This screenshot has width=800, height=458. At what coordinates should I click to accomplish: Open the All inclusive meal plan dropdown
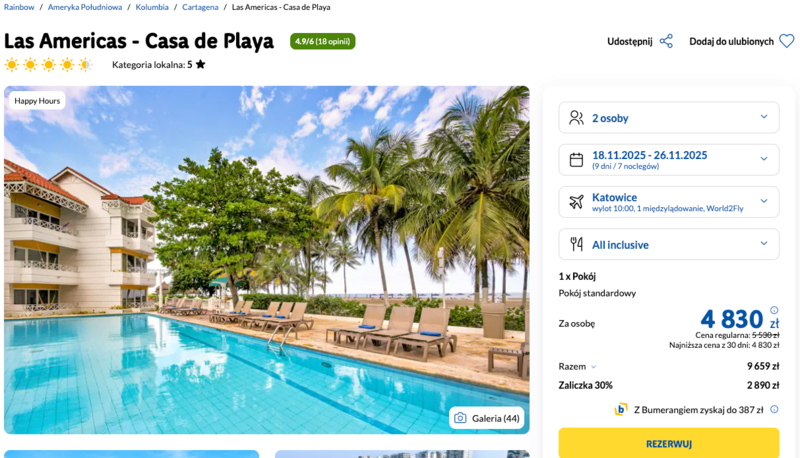[669, 244]
